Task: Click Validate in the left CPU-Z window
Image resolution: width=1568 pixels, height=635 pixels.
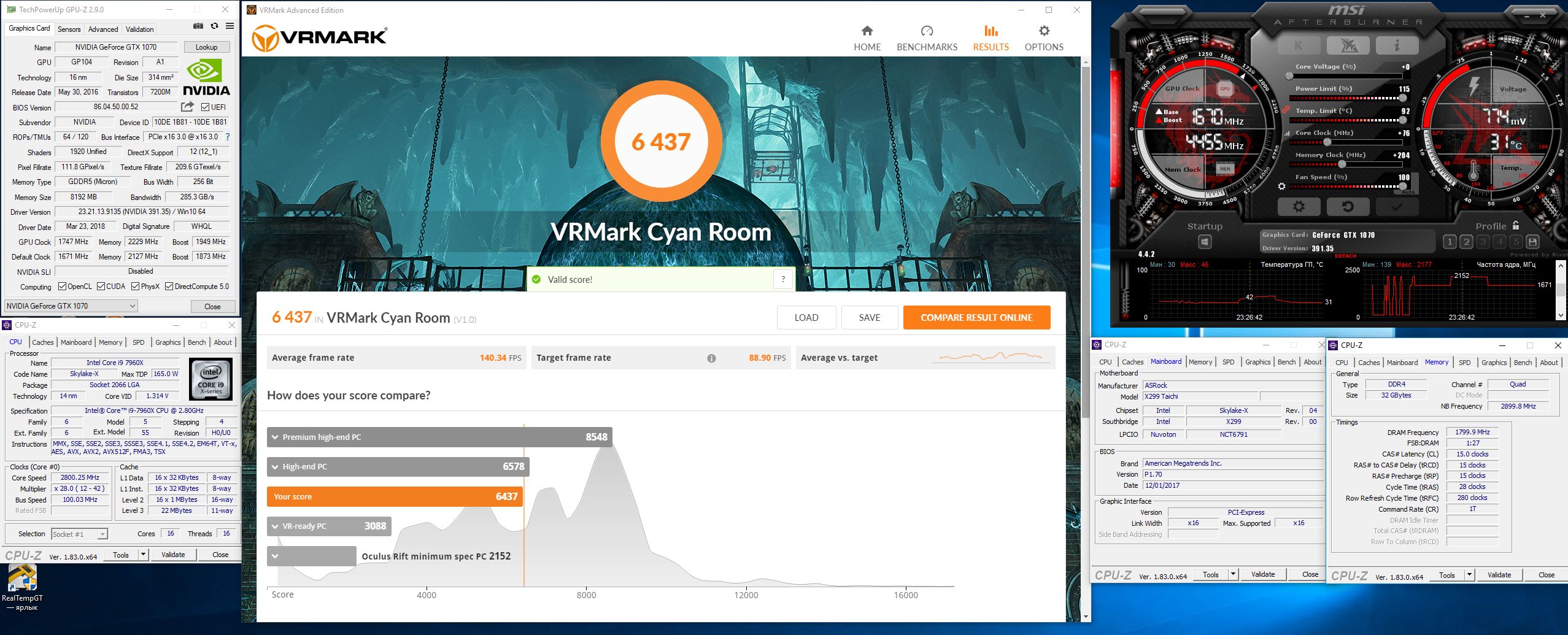Action: pyautogui.click(x=173, y=555)
